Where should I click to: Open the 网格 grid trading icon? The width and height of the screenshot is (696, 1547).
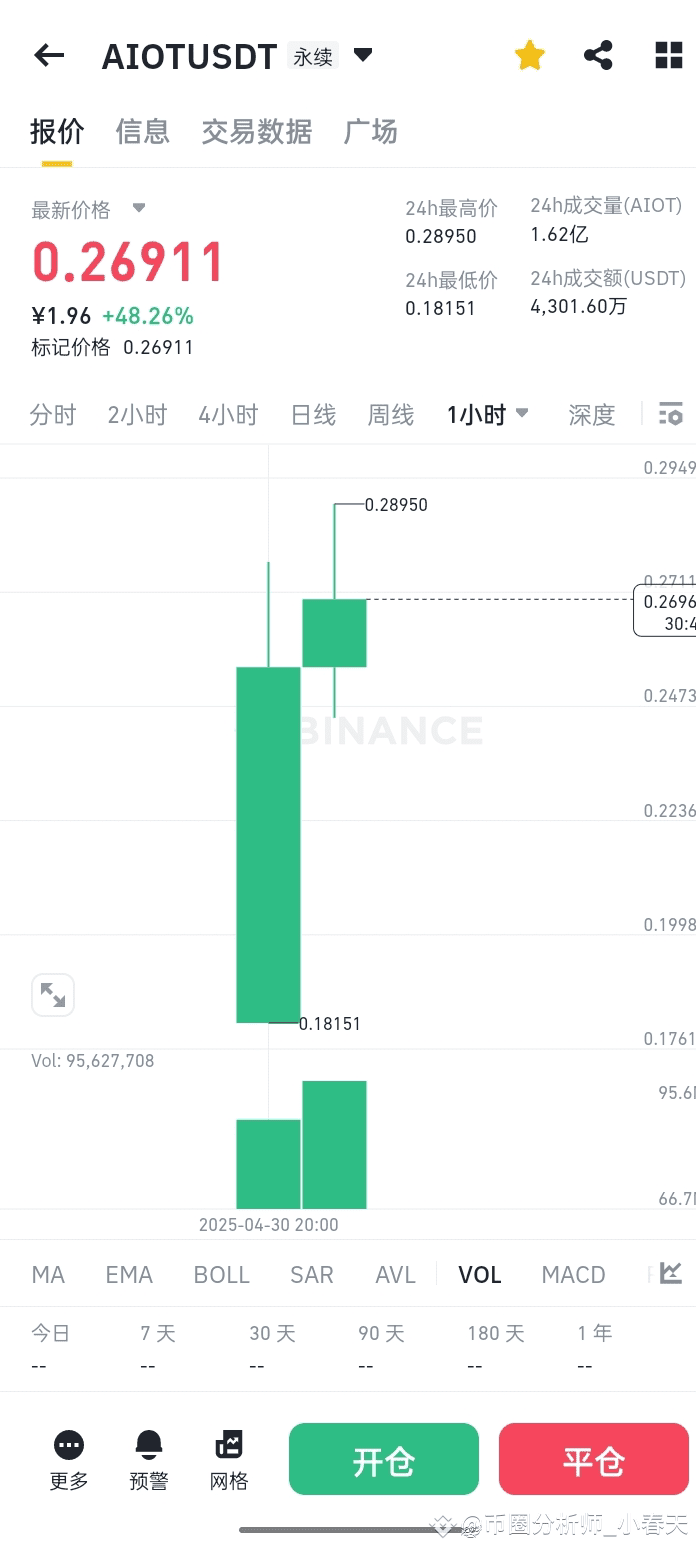point(229,1445)
